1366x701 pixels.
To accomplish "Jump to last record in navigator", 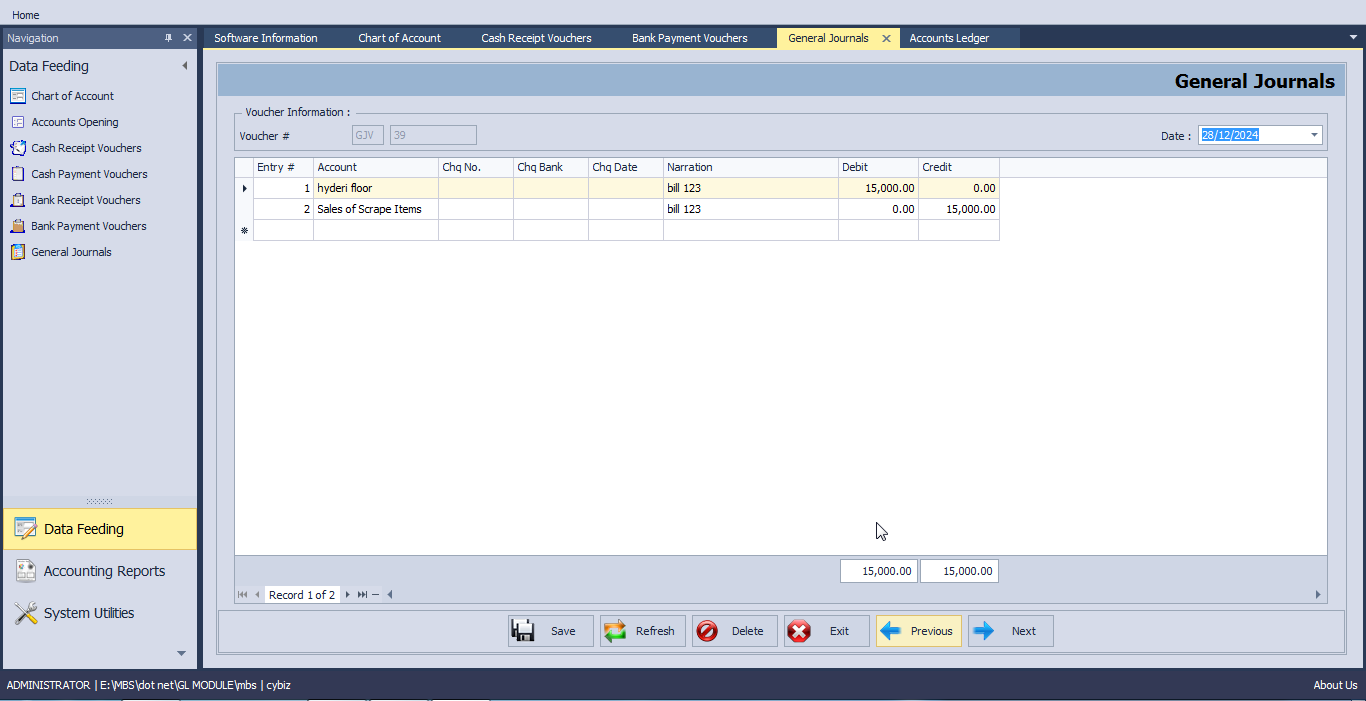I will (362, 595).
